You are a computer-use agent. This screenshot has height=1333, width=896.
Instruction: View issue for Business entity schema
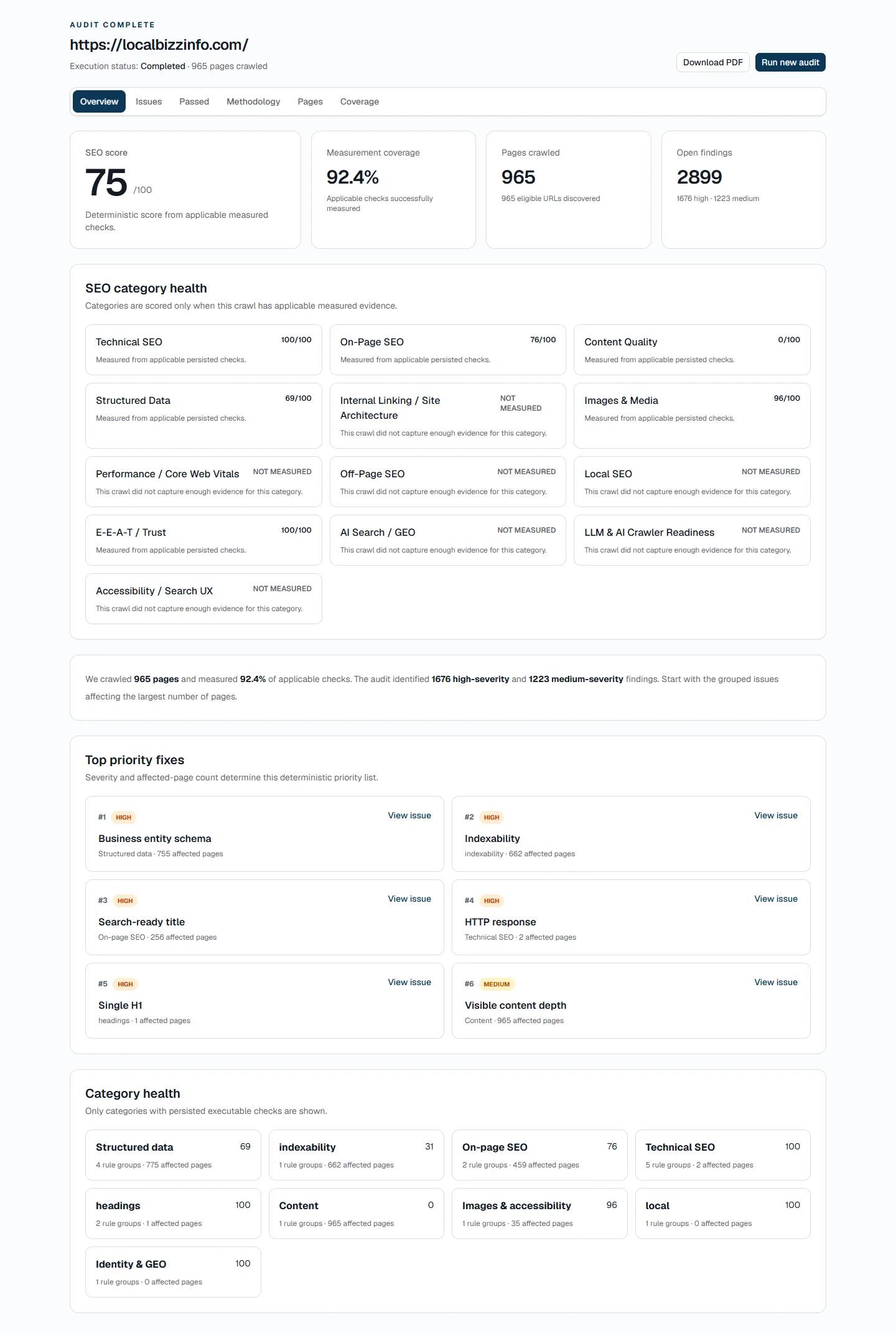[409, 815]
